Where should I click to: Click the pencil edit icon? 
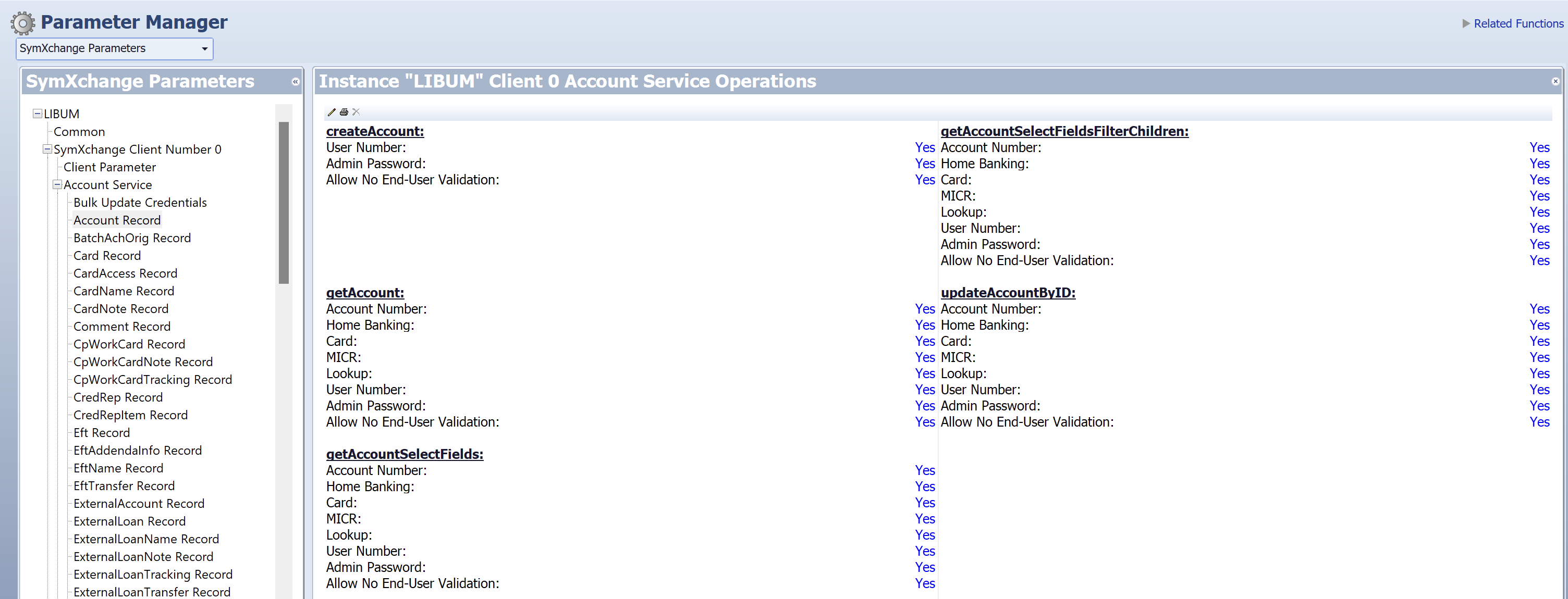click(331, 112)
